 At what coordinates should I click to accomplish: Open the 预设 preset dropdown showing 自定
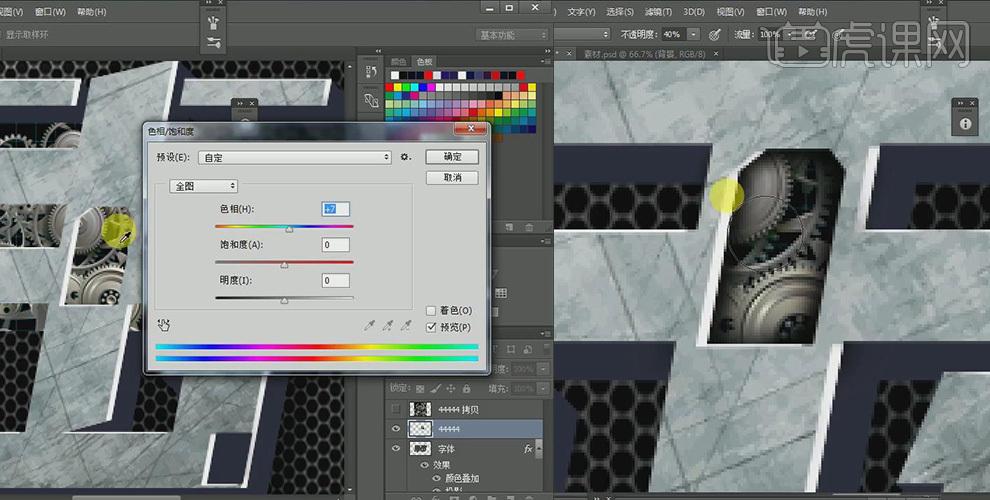pos(295,157)
